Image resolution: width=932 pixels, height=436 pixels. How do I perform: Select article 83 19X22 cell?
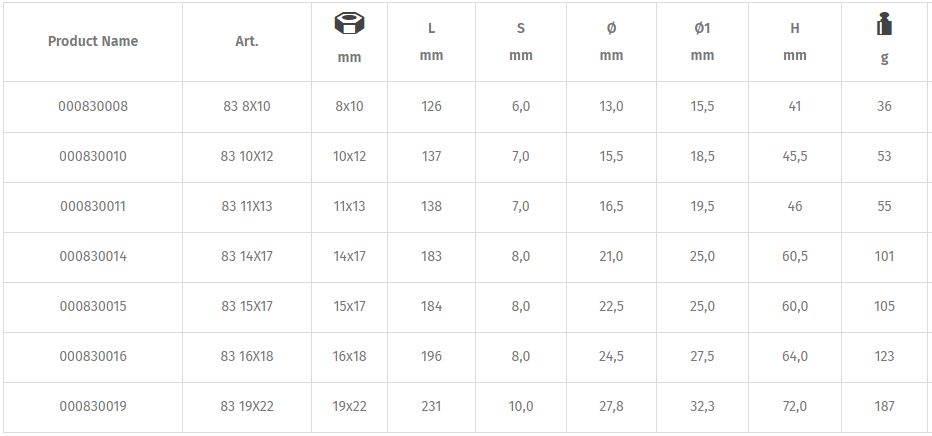pyautogui.click(x=247, y=406)
